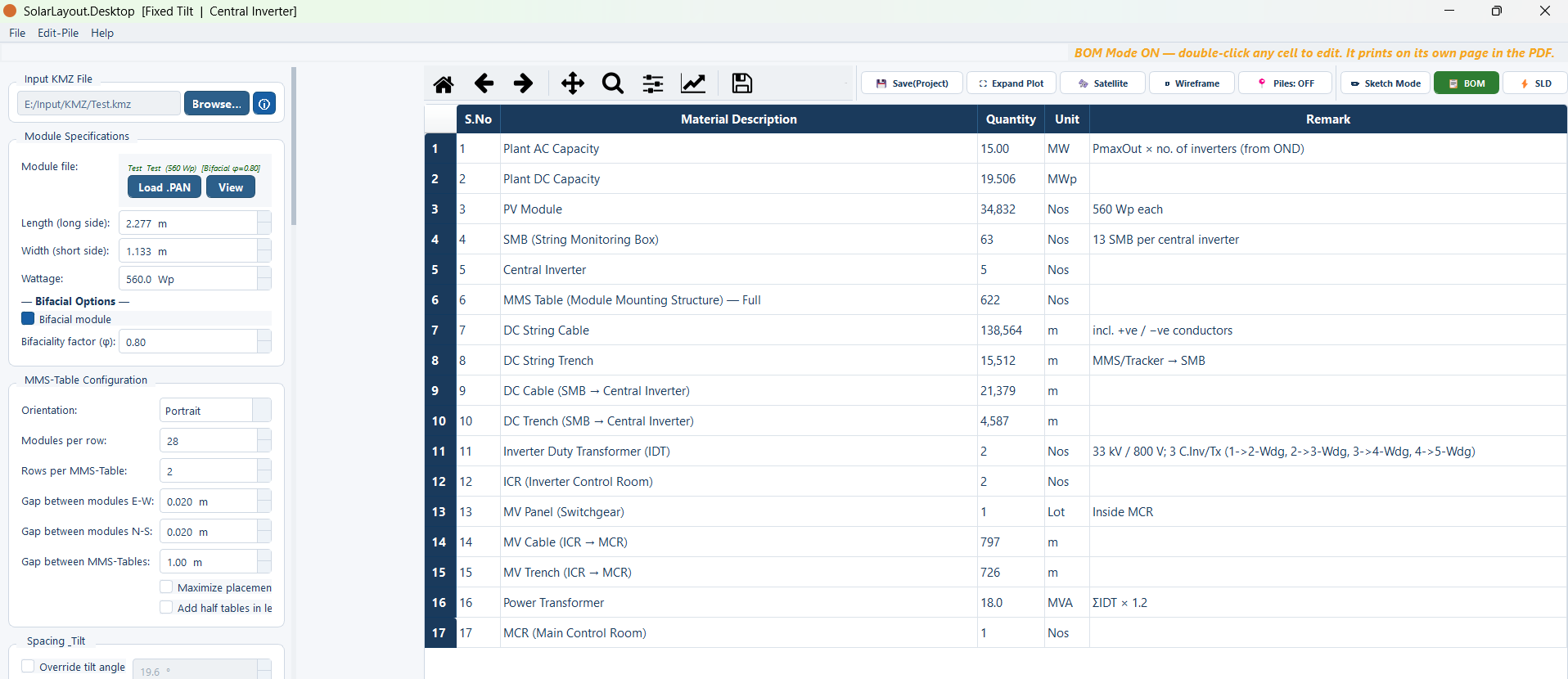Select the Plant DC Capacity value 19.506
The image size is (1568, 679).
coord(1011,179)
